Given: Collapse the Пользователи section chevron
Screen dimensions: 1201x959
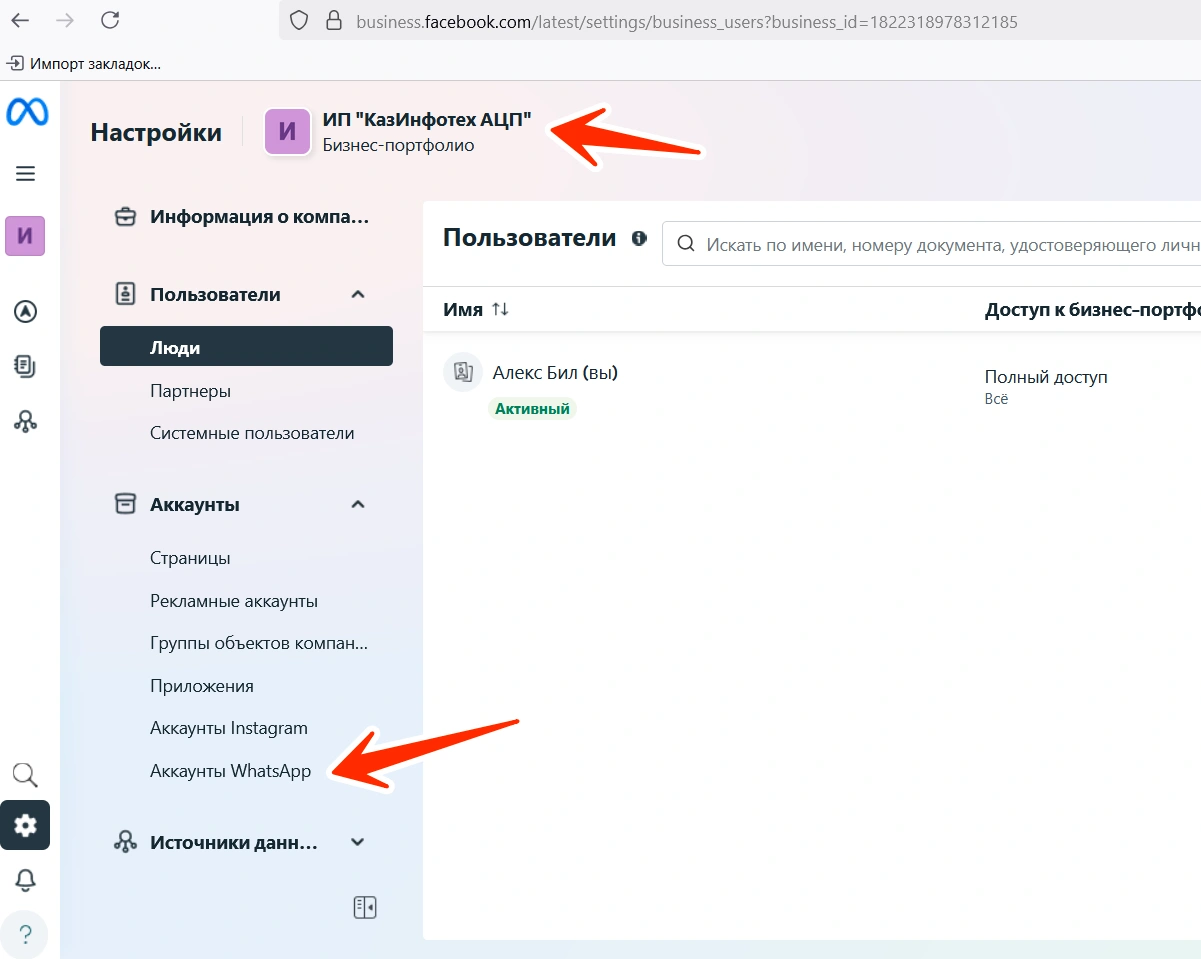Looking at the screenshot, I should pos(358,294).
